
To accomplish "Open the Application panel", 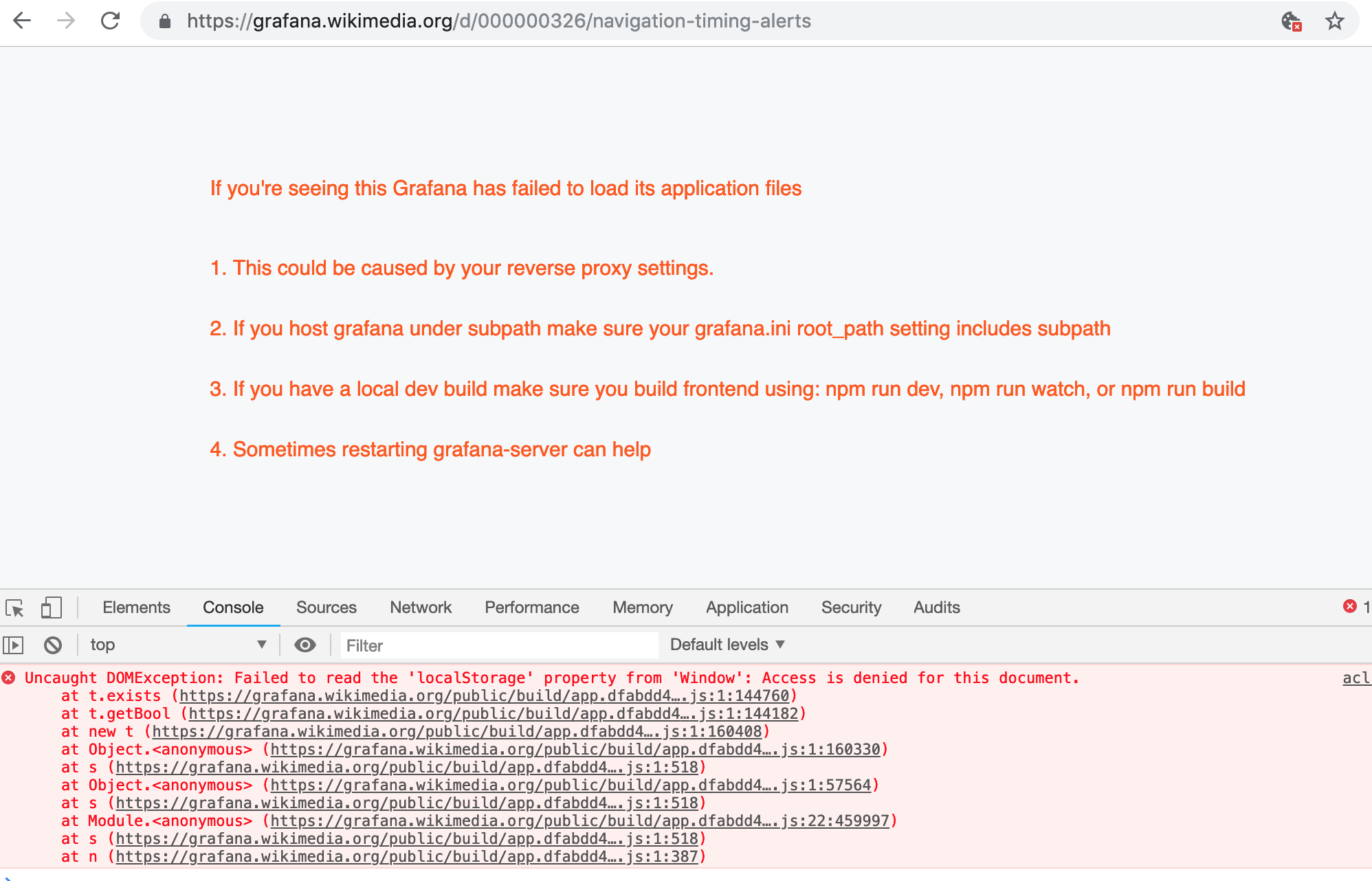I will pyautogui.click(x=746, y=607).
